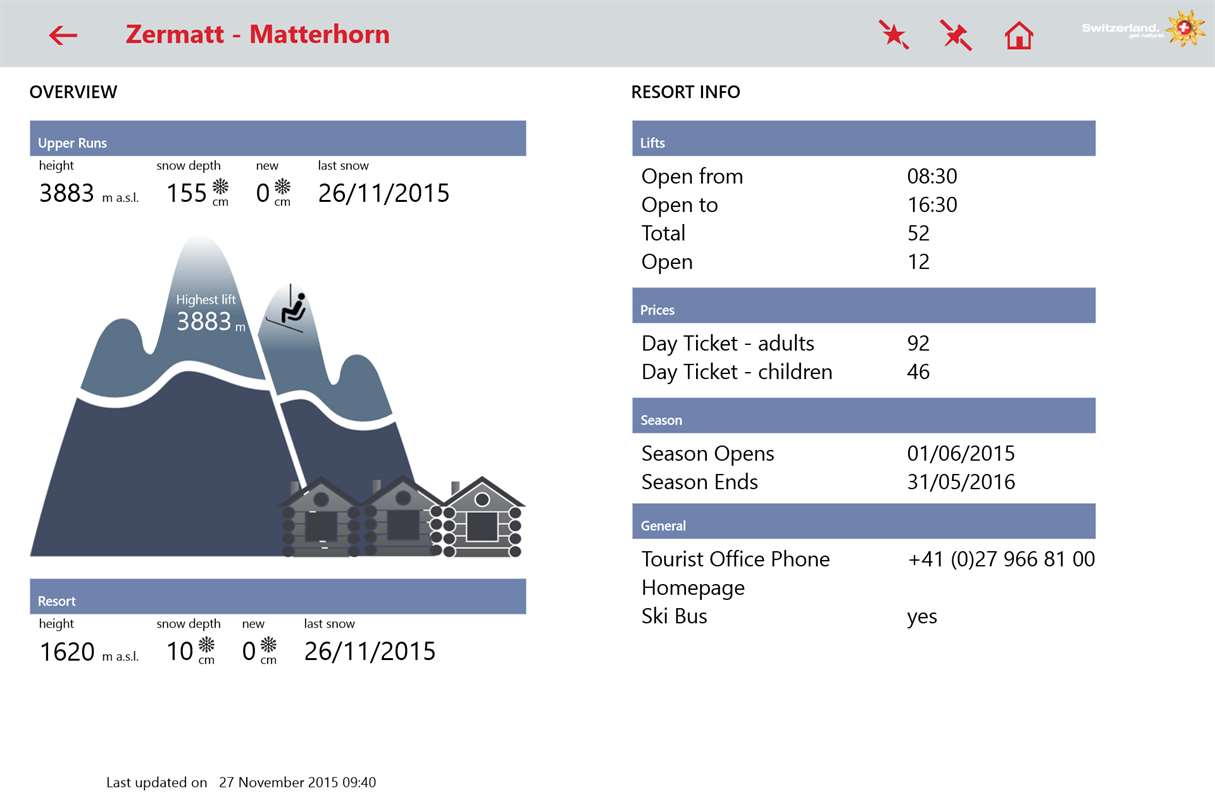Click the RESORT INFO heading
This screenshot has width=1215, height=810.
tap(686, 92)
